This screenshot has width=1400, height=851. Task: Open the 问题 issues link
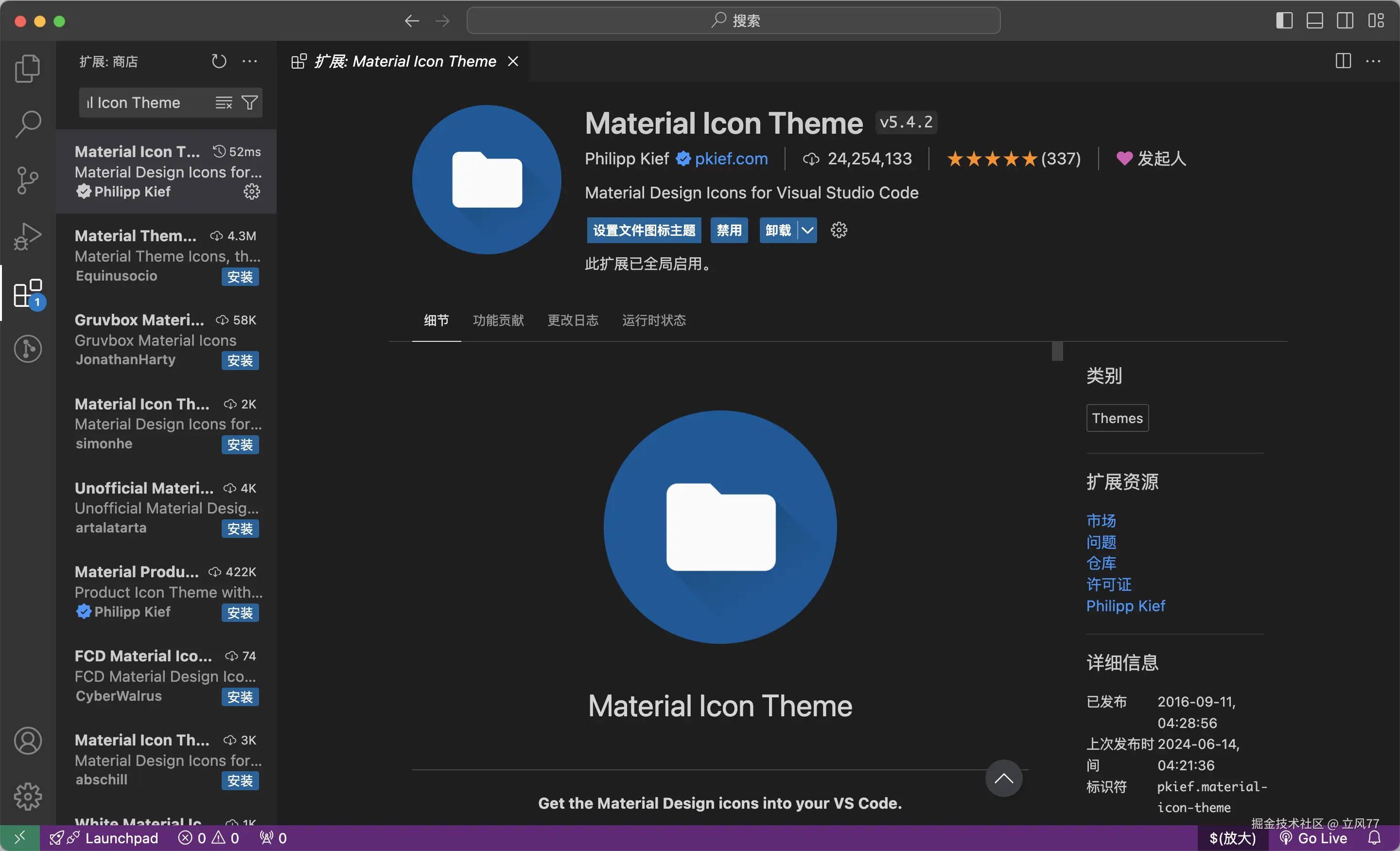1101,542
